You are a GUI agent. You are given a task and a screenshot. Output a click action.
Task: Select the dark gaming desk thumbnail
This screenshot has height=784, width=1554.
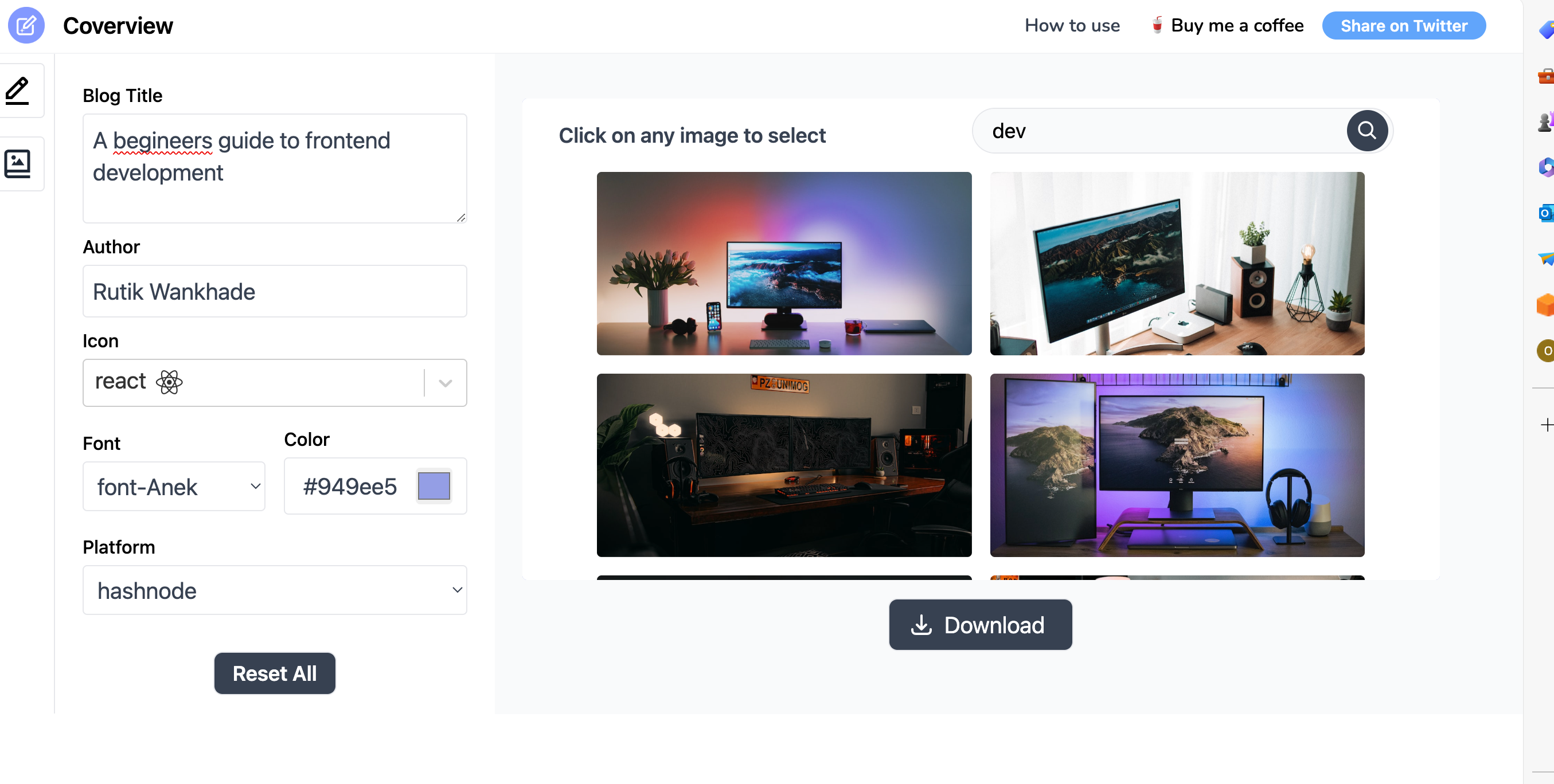pos(784,465)
